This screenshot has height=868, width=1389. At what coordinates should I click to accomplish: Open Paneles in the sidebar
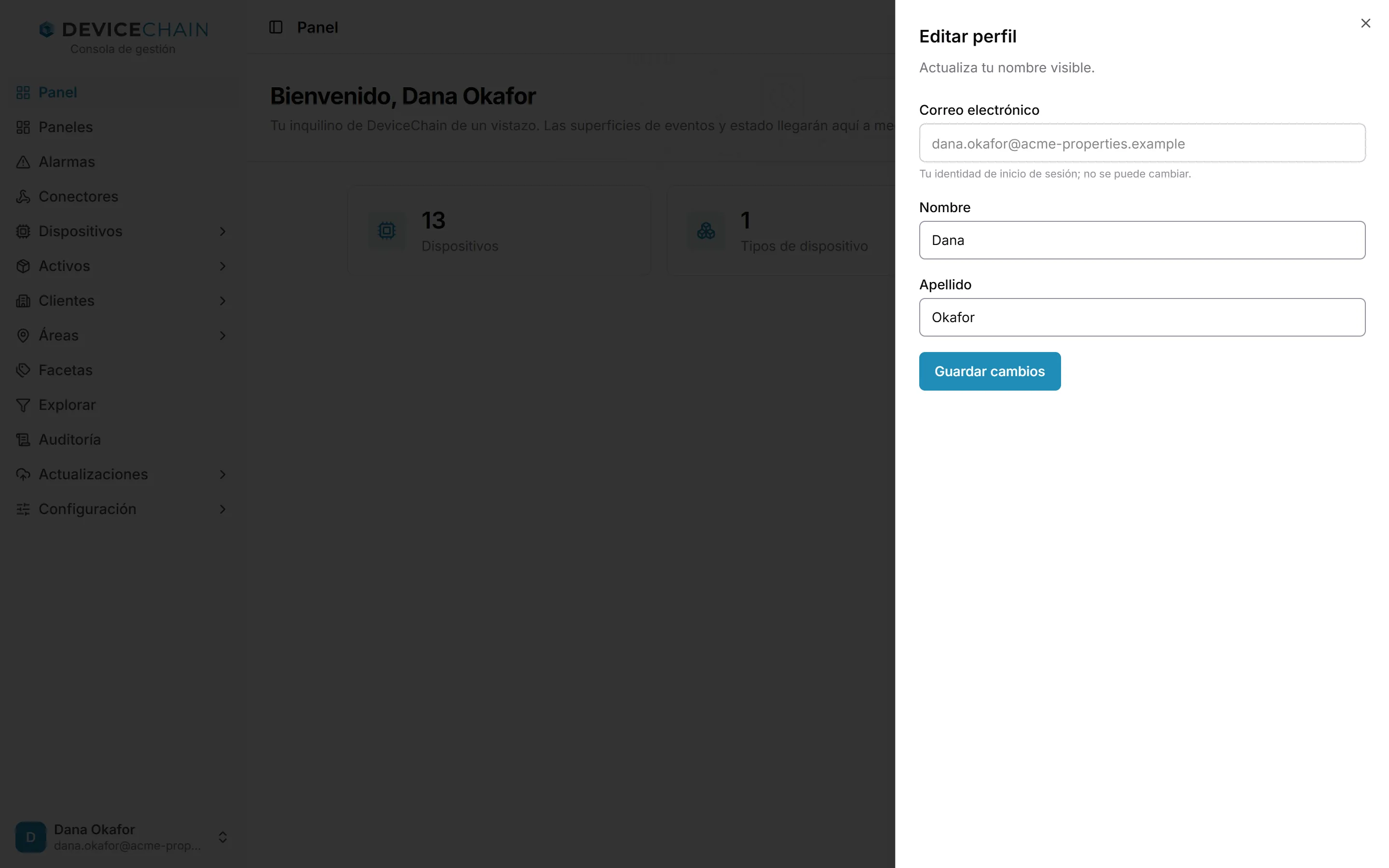[x=122, y=127]
